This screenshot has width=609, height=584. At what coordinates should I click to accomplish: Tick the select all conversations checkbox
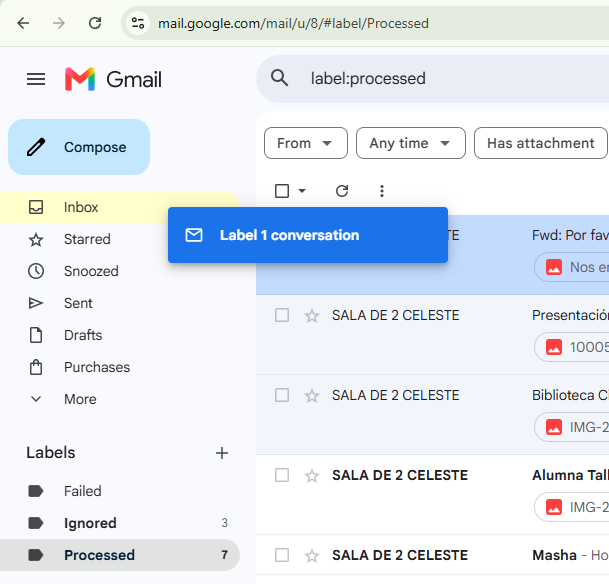point(282,191)
